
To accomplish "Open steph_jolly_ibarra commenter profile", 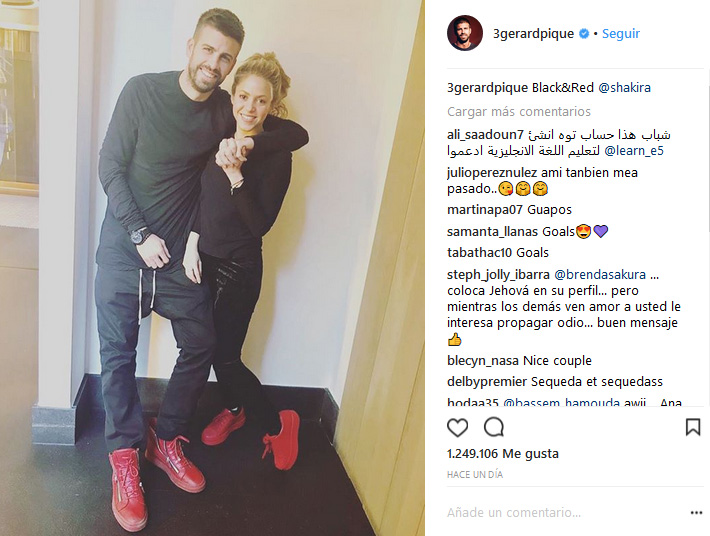I will [498, 274].
